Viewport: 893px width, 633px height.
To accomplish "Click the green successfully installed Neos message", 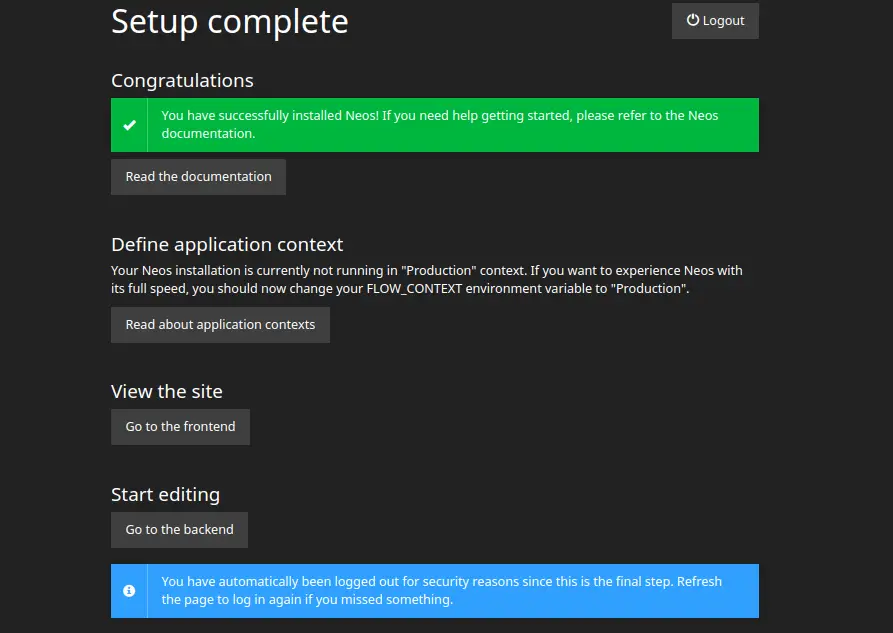I will pyautogui.click(x=435, y=125).
